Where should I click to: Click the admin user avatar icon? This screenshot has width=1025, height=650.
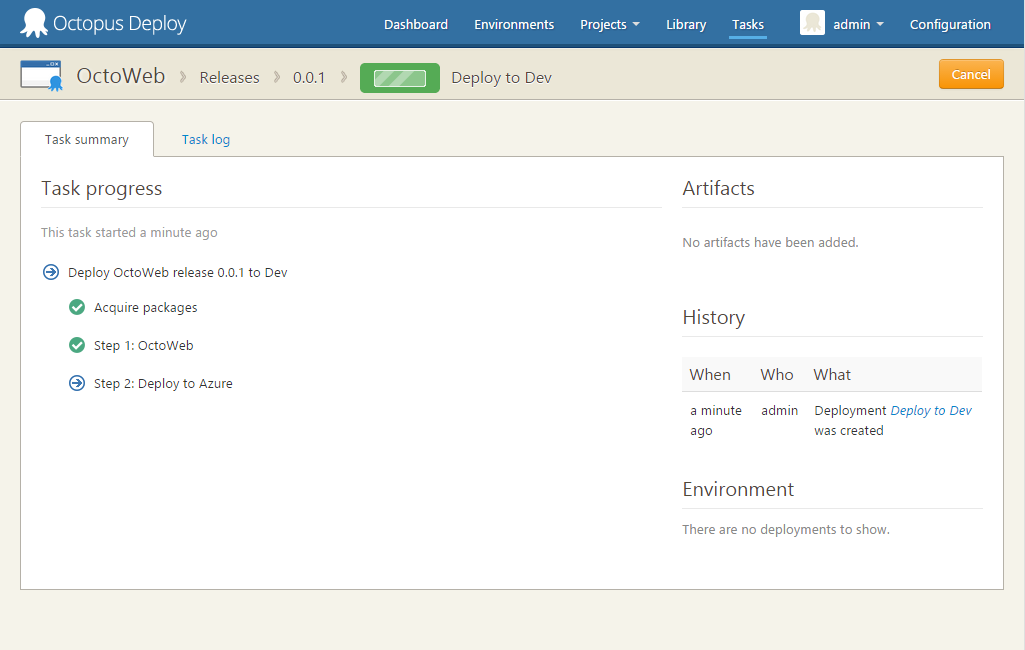click(x=812, y=23)
